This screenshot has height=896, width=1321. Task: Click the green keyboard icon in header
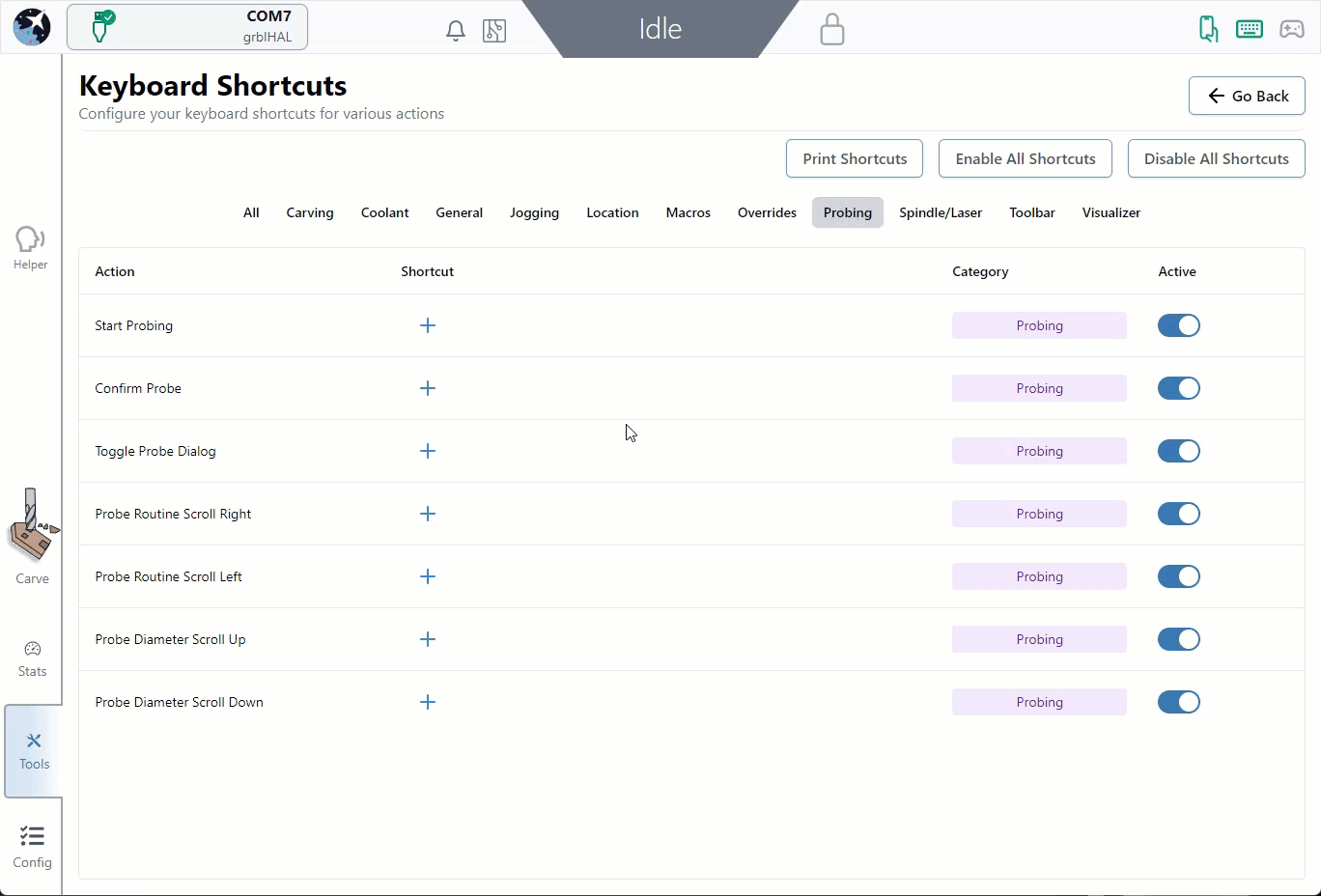(x=1249, y=29)
